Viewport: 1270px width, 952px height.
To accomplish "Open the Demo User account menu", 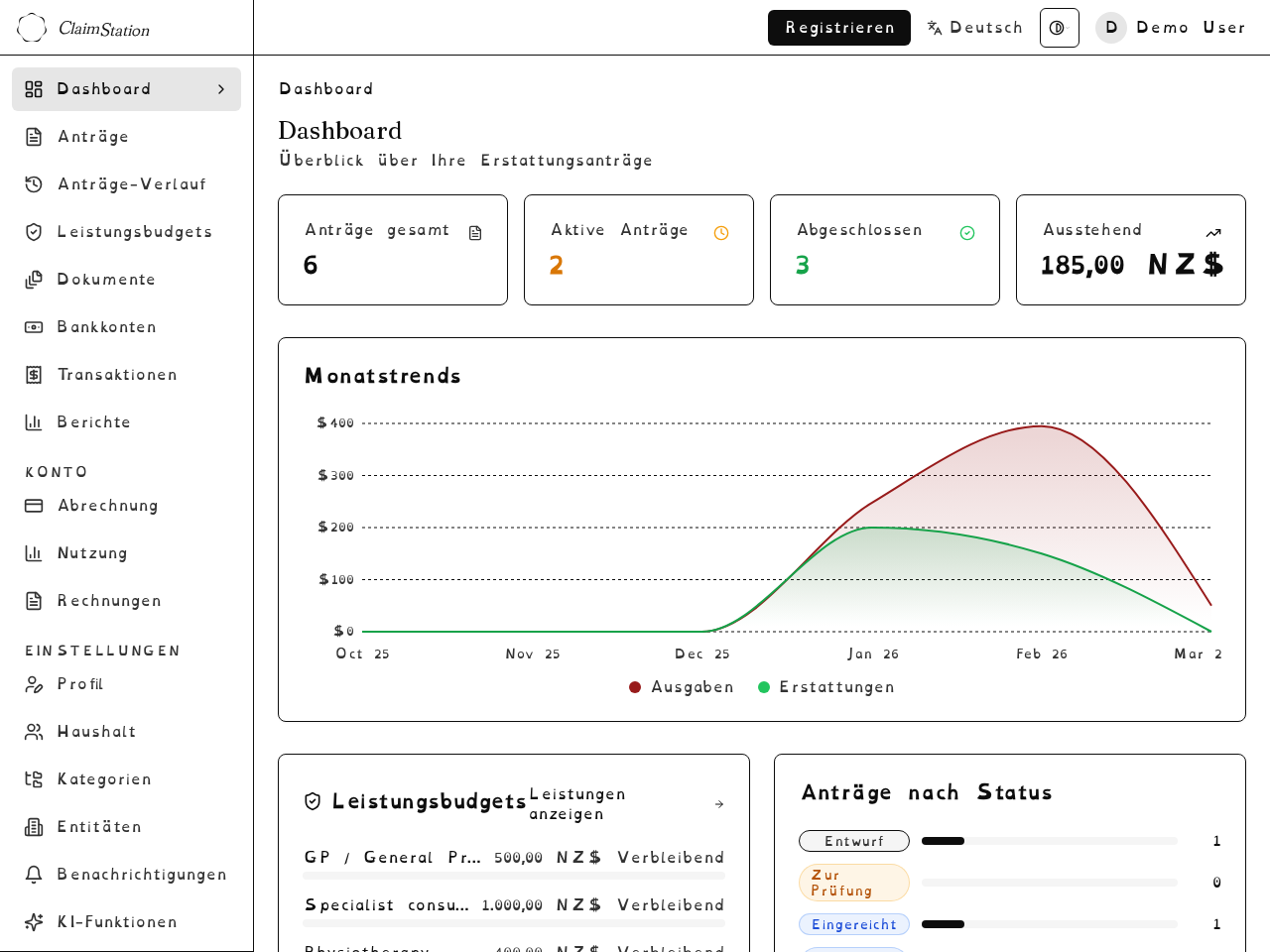I will pos(1170,28).
